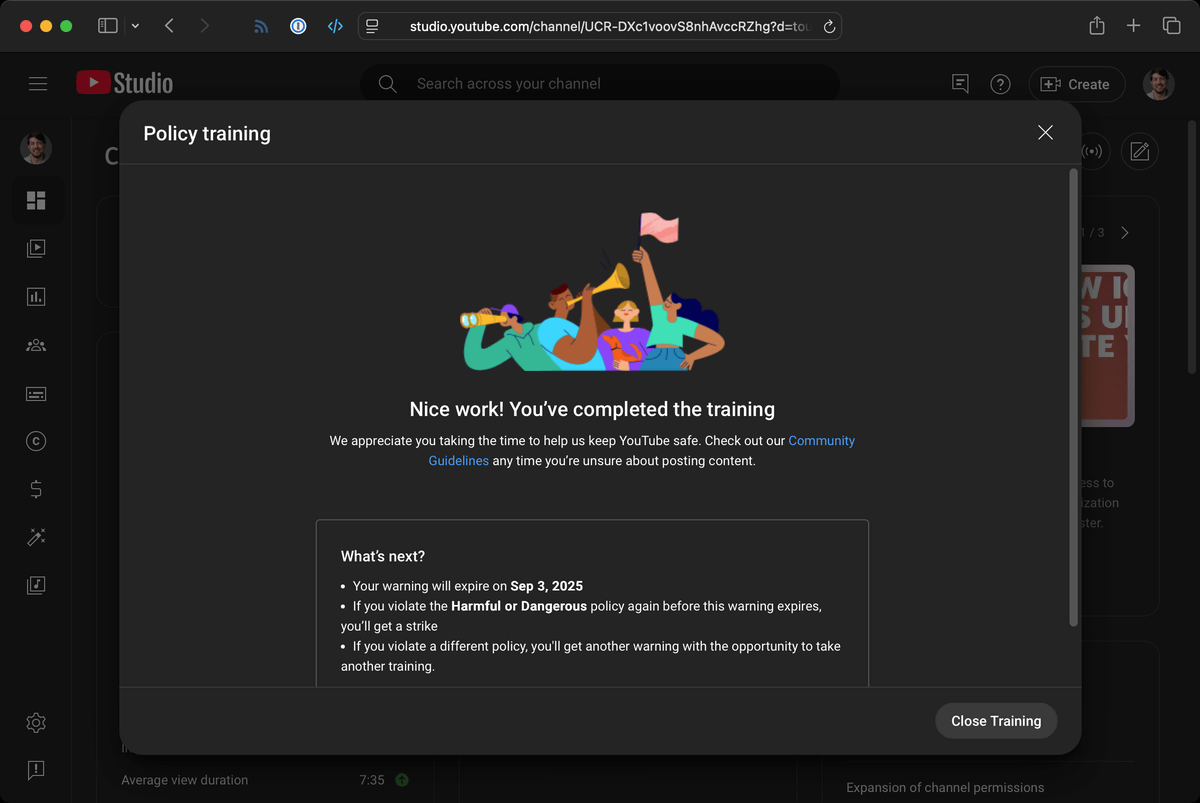Click the Go live broadcast icon

point(1093,152)
